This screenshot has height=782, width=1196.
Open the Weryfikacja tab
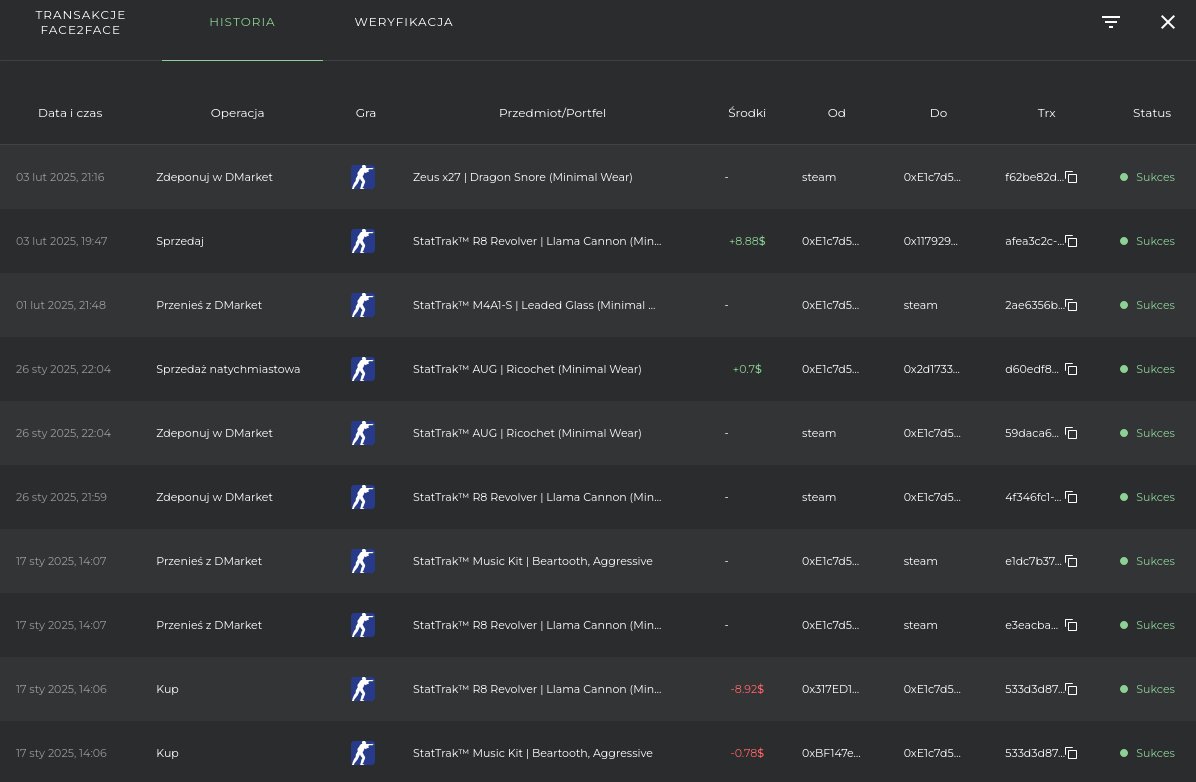tap(403, 22)
